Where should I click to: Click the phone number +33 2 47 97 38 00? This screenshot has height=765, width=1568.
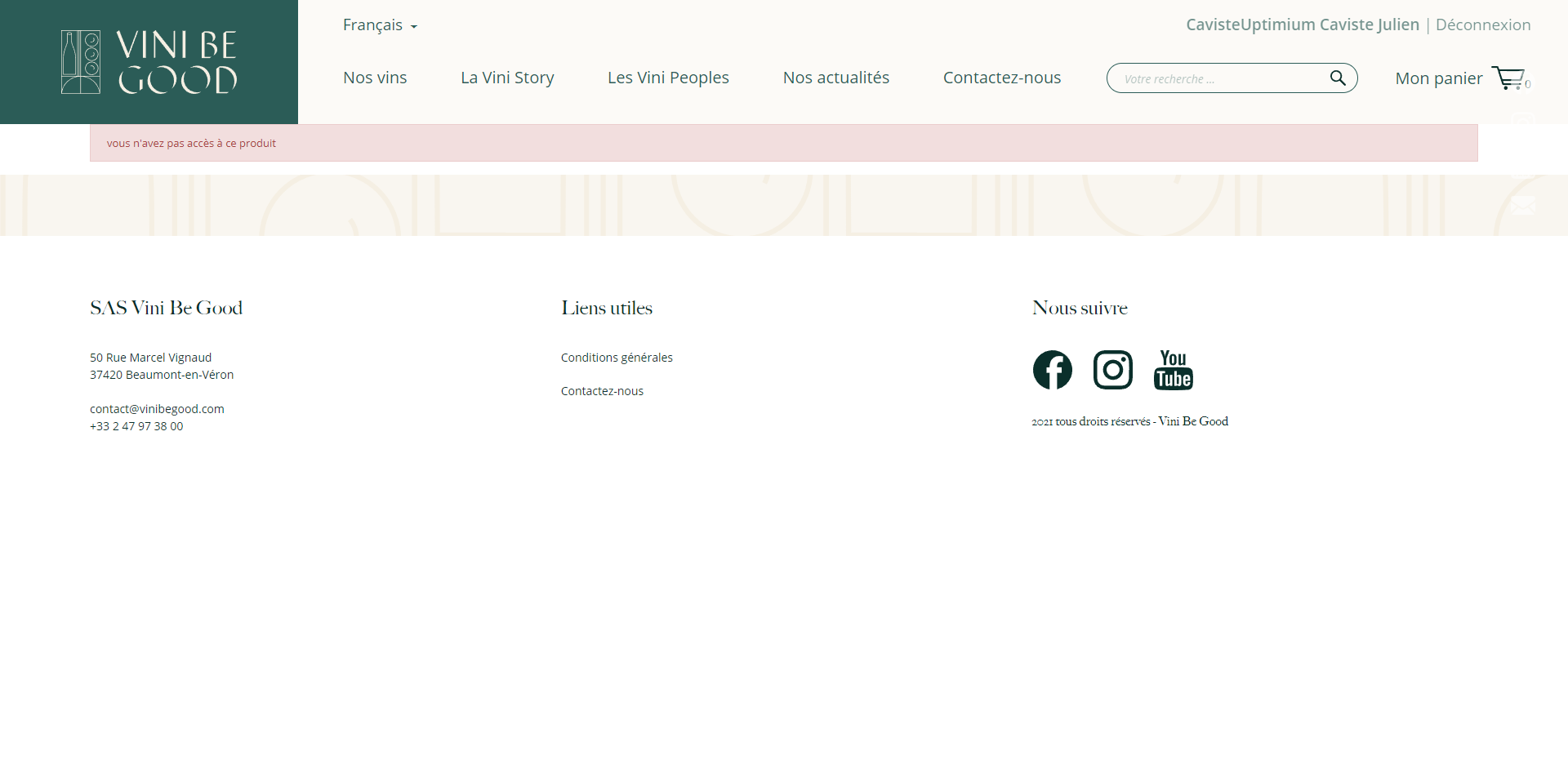tap(136, 426)
